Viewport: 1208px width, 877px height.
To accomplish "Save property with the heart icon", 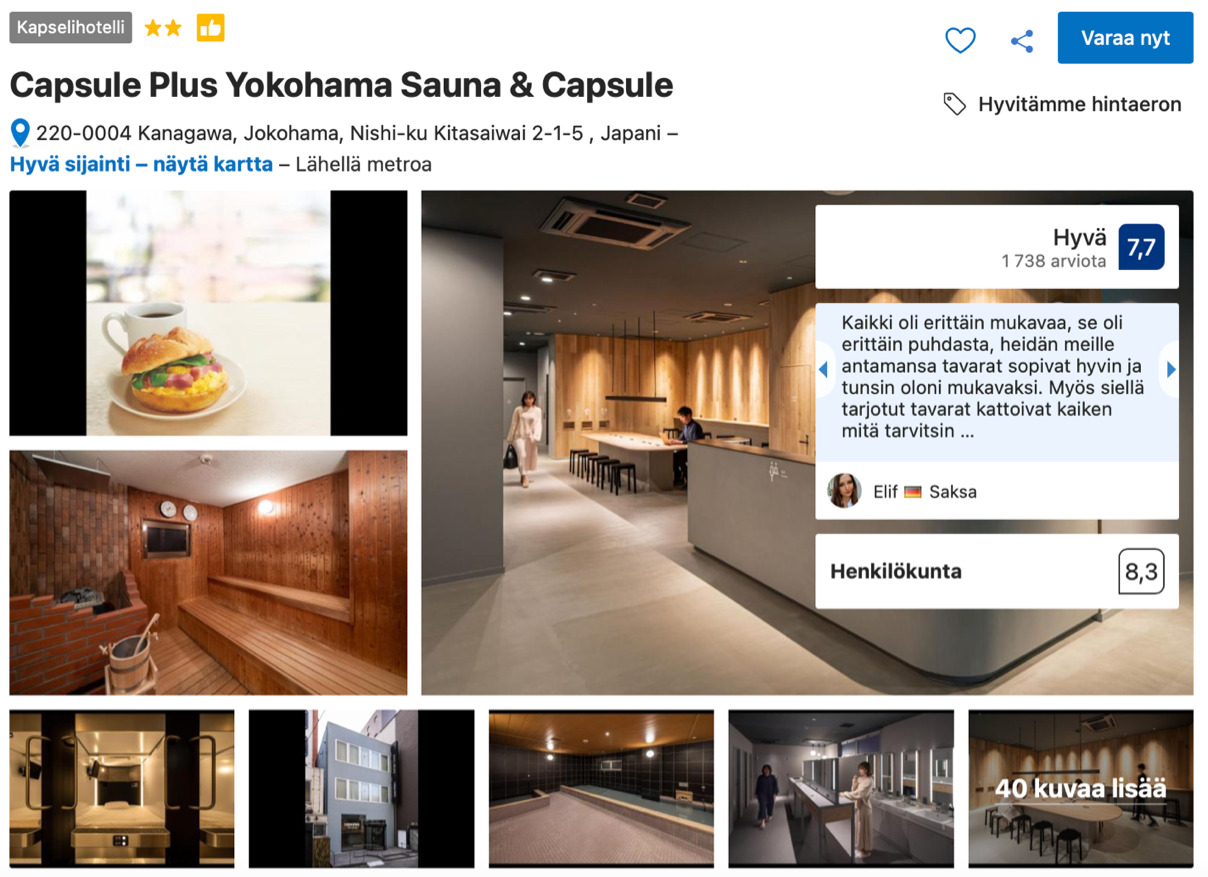I will click(x=960, y=40).
